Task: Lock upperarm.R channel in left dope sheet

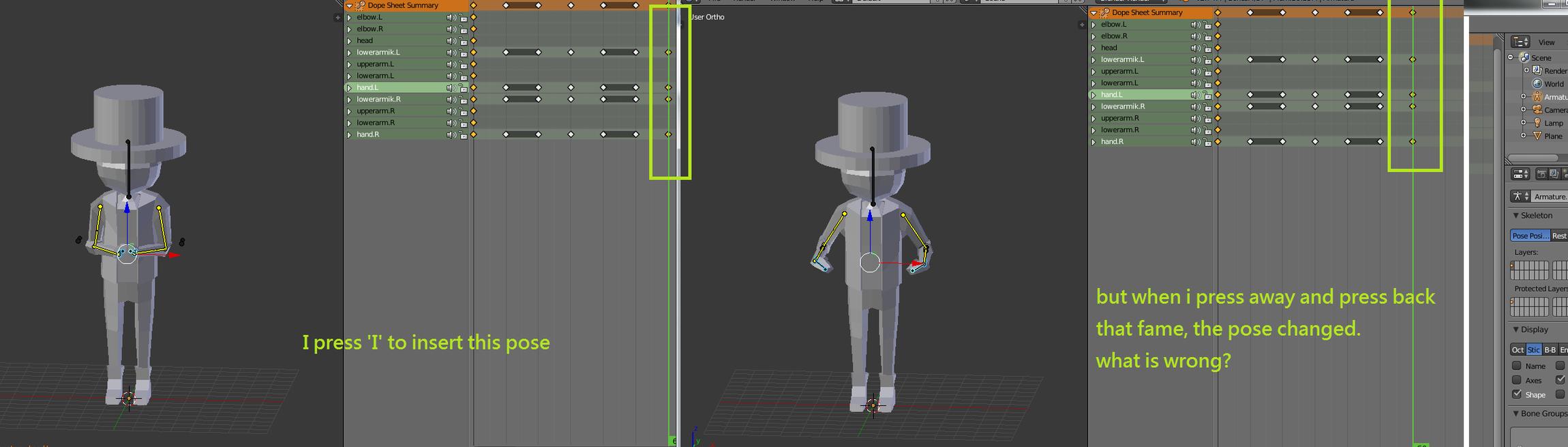Action: [x=463, y=111]
